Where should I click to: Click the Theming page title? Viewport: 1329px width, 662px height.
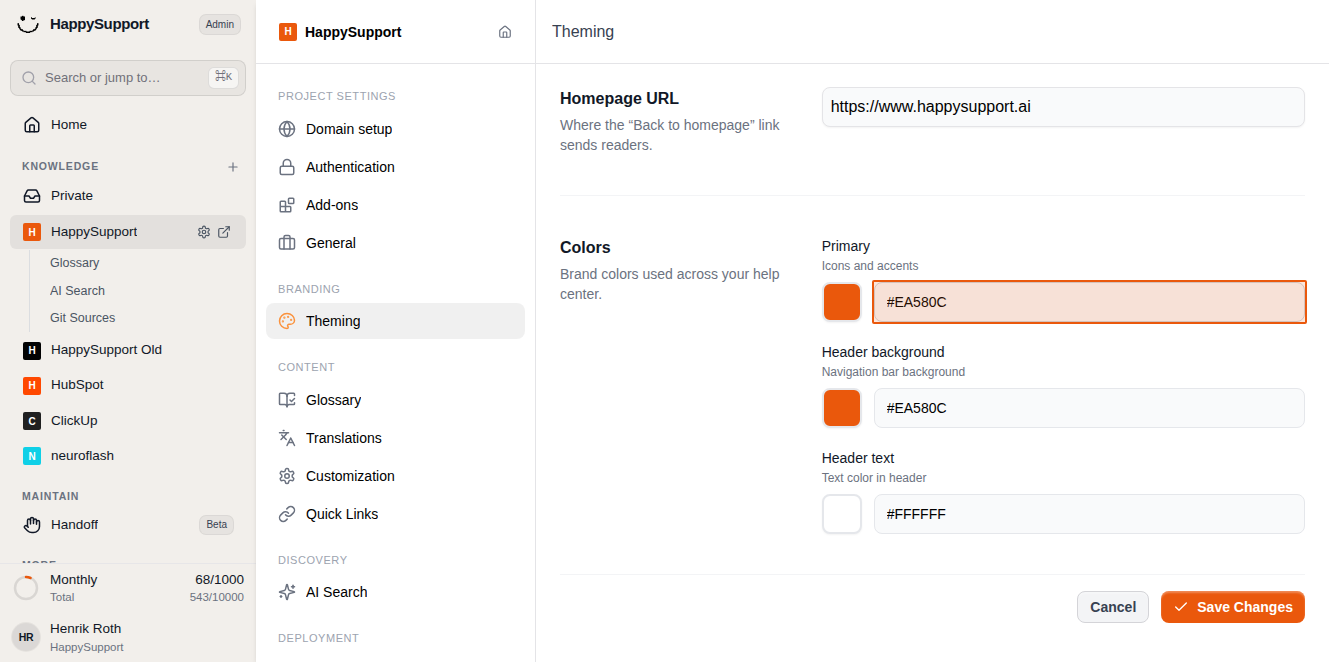pyautogui.click(x=583, y=32)
